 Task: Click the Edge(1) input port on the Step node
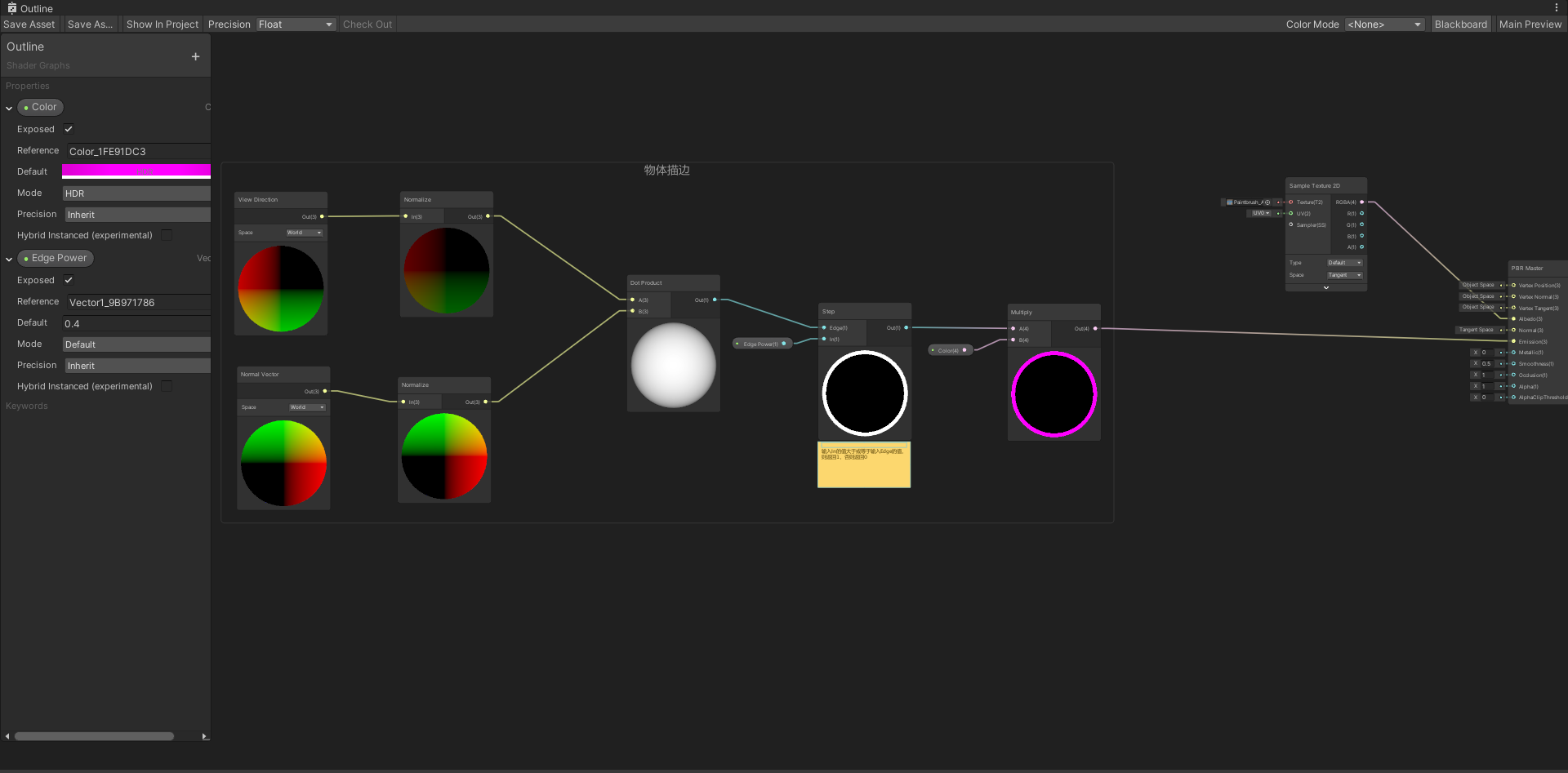(x=824, y=327)
